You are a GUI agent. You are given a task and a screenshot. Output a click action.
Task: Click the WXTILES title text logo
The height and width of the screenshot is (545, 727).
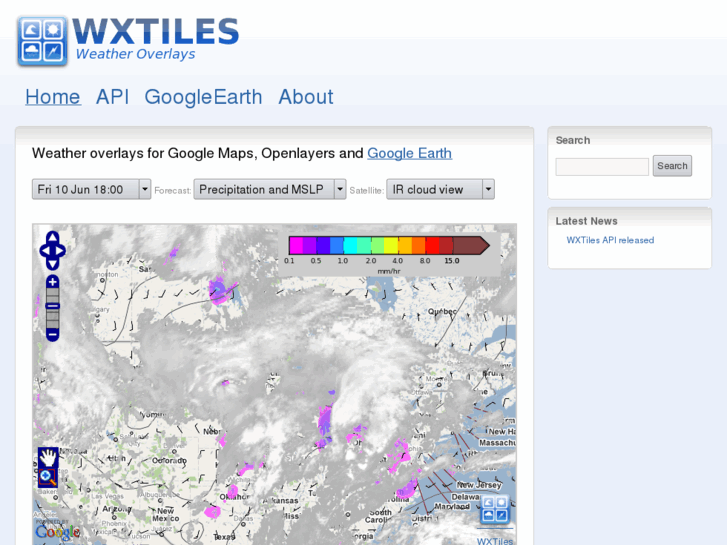(156, 32)
